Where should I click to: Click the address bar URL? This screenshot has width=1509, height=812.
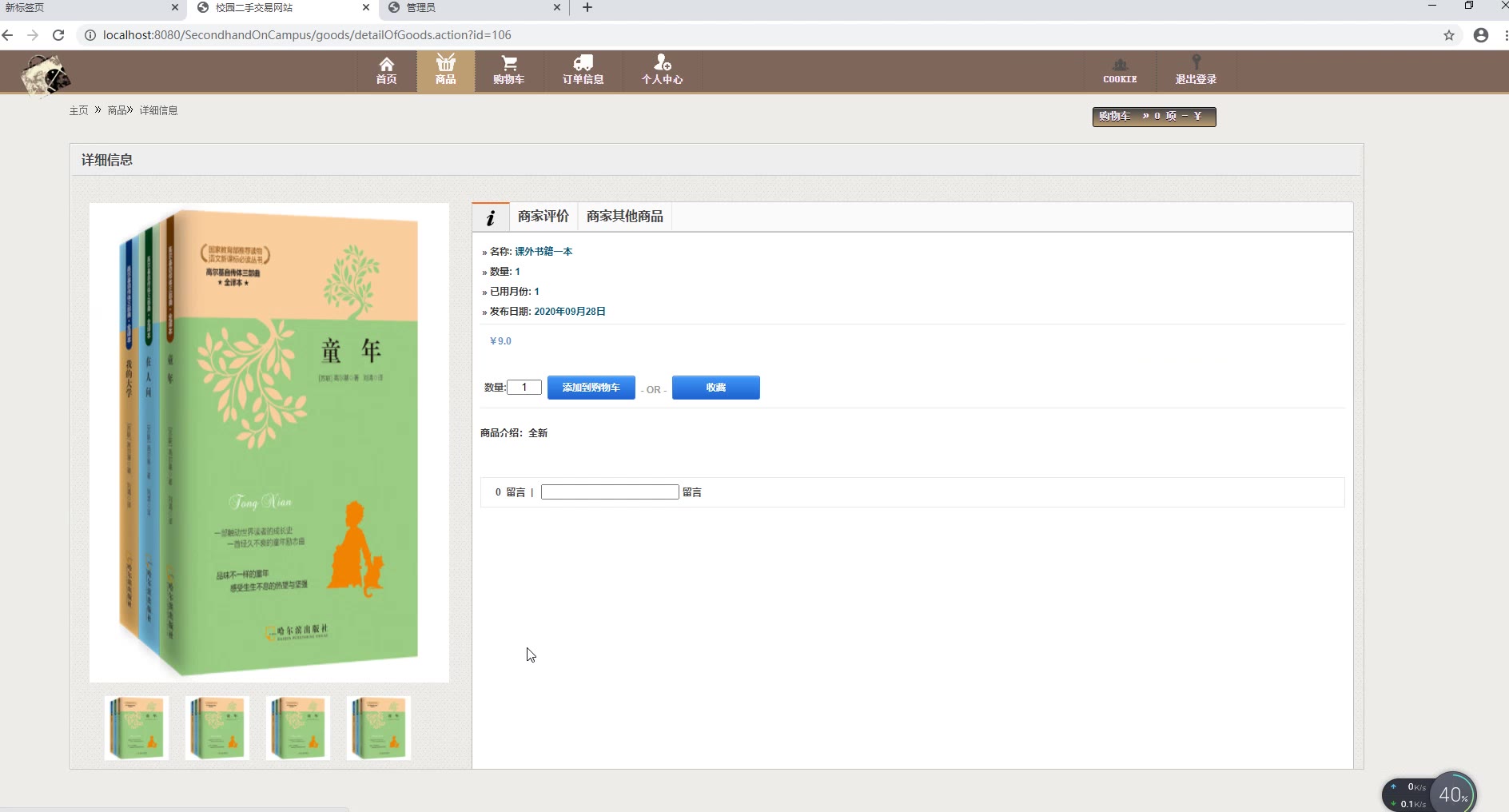tap(307, 35)
